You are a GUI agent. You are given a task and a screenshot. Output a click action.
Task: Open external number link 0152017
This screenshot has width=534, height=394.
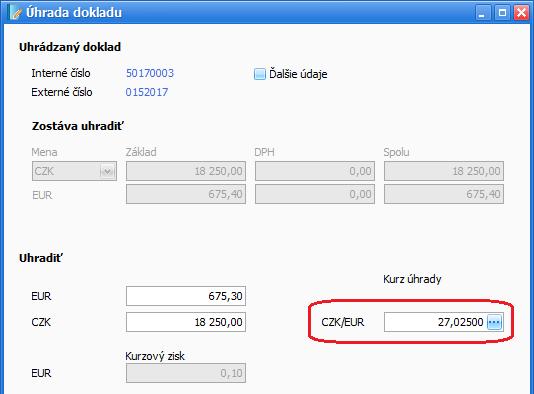(x=147, y=92)
